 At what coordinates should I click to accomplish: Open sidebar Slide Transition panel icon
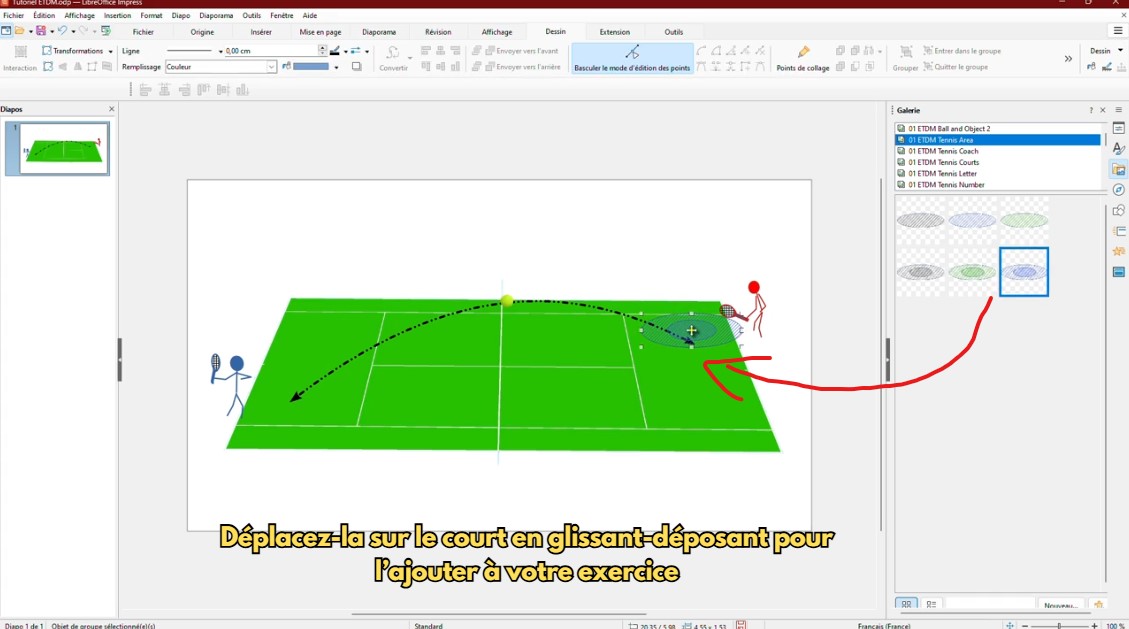(x=1118, y=231)
